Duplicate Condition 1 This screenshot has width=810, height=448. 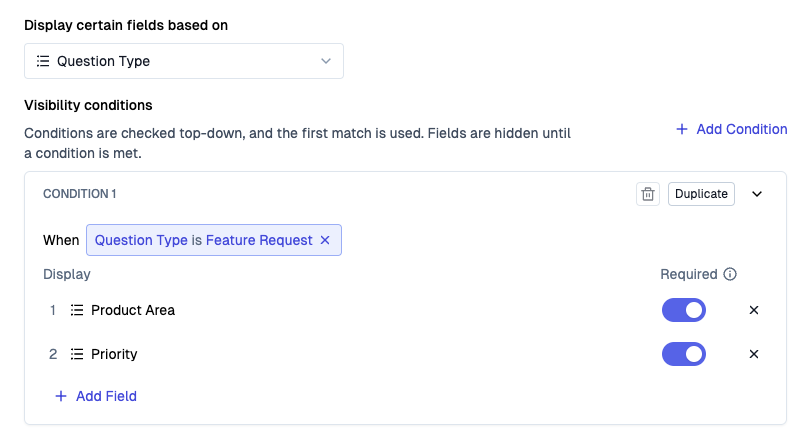tap(701, 194)
